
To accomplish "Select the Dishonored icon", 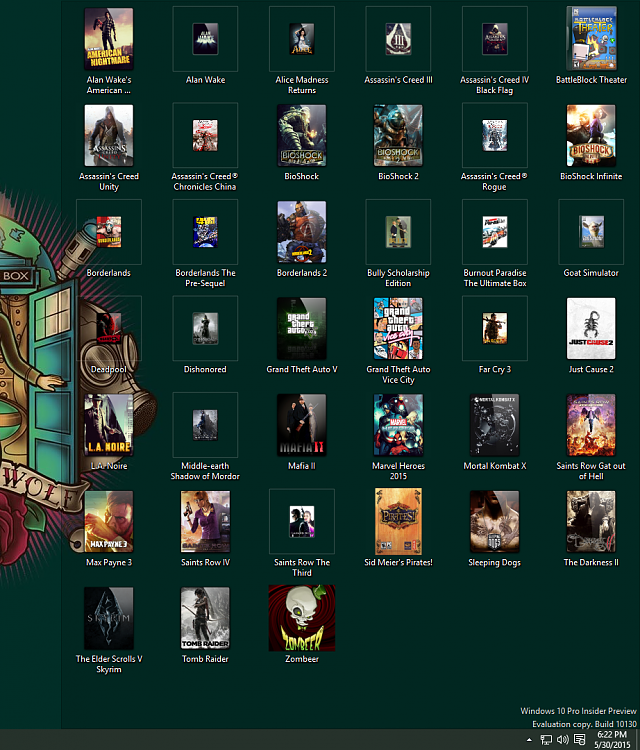I will click(205, 328).
